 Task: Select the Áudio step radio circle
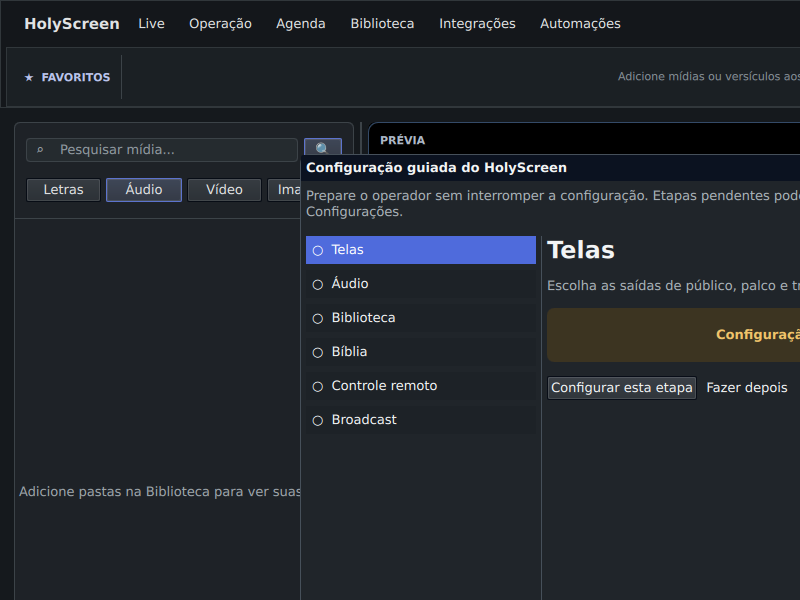click(318, 285)
